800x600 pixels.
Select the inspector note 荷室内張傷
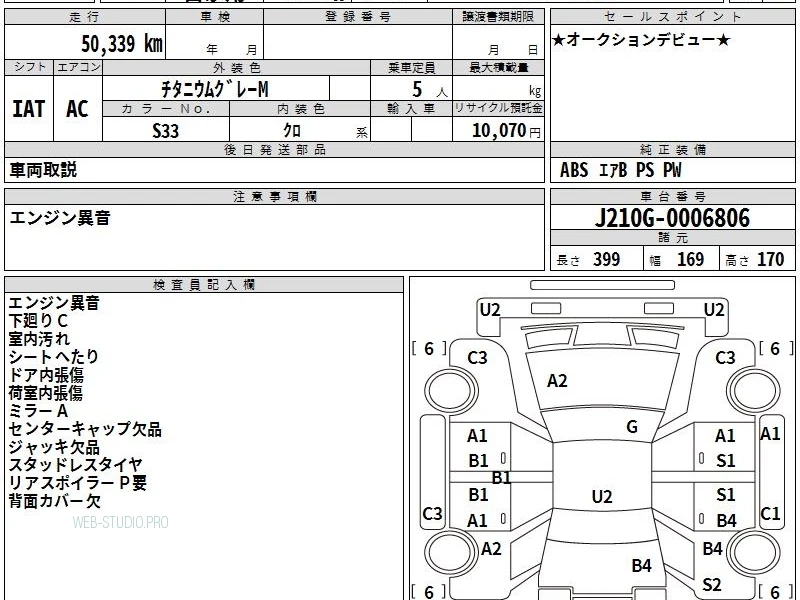click(x=45, y=392)
